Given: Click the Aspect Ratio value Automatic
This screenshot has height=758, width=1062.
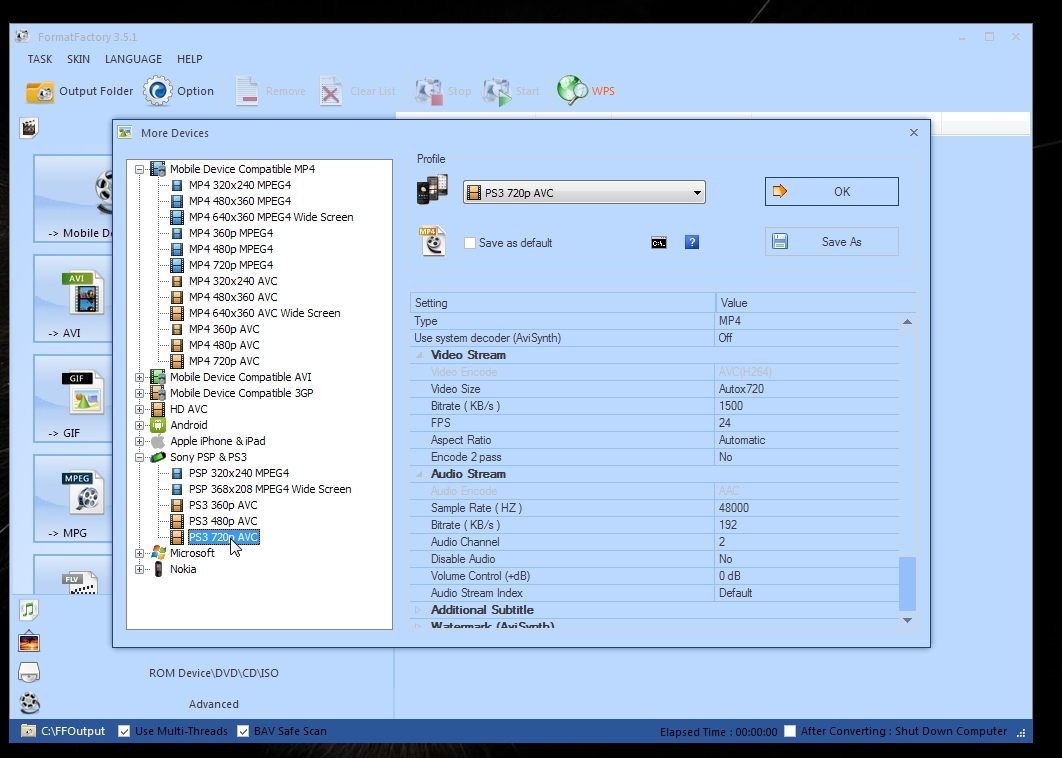Looking at the screenshot, I should point(742,440).
